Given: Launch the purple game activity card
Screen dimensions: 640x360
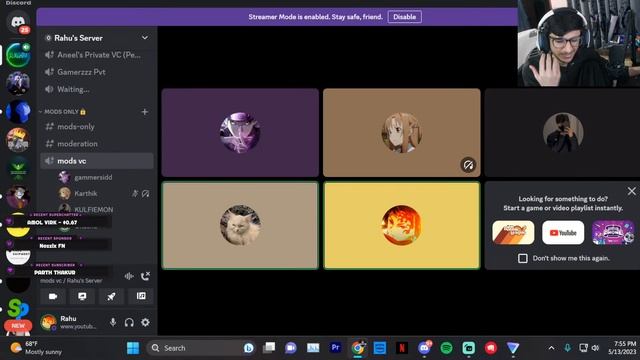Looking at the screenshot, I should point(613,233).
